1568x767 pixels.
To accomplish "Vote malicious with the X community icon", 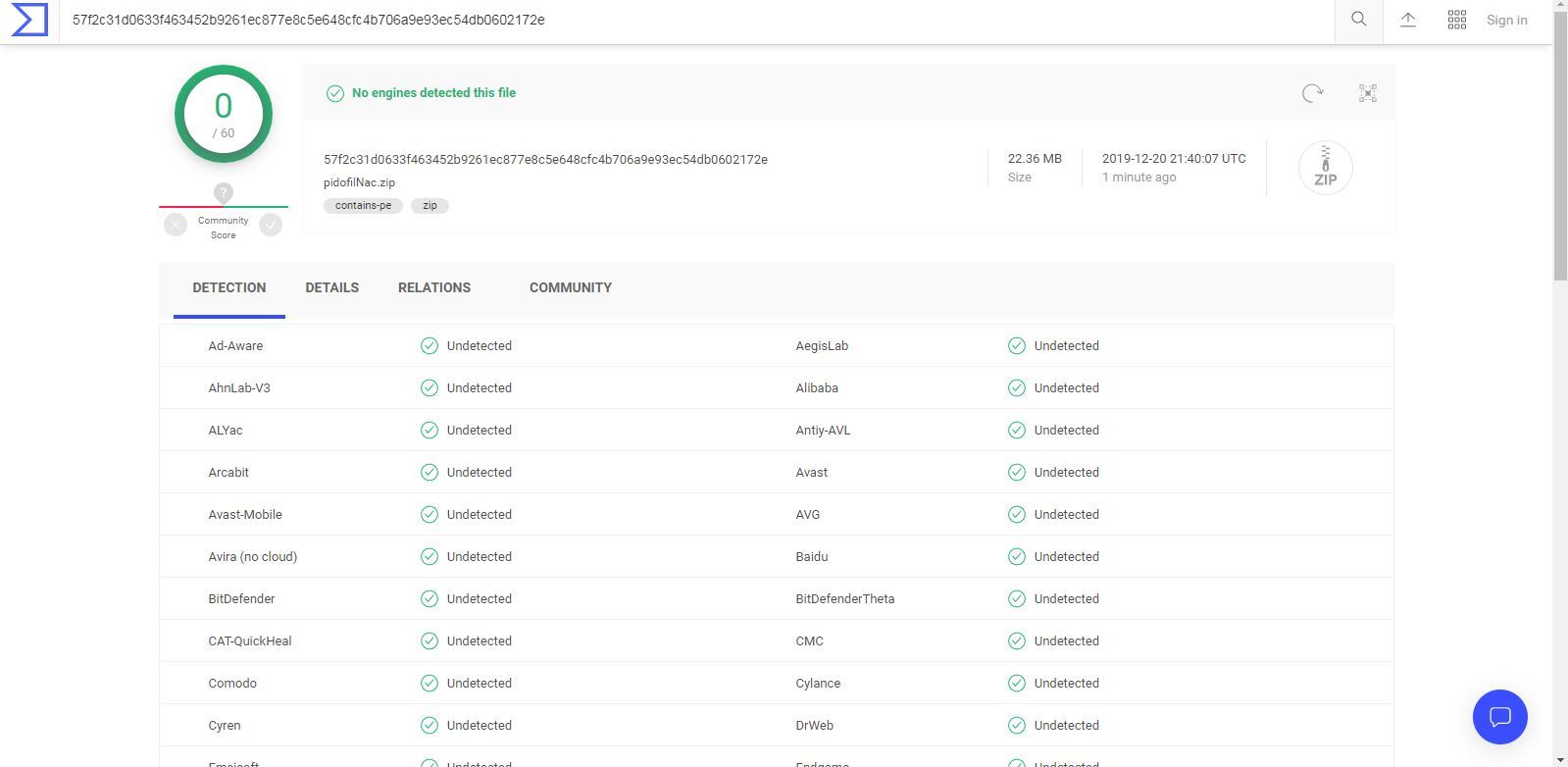I will click(x=176, y=225).
